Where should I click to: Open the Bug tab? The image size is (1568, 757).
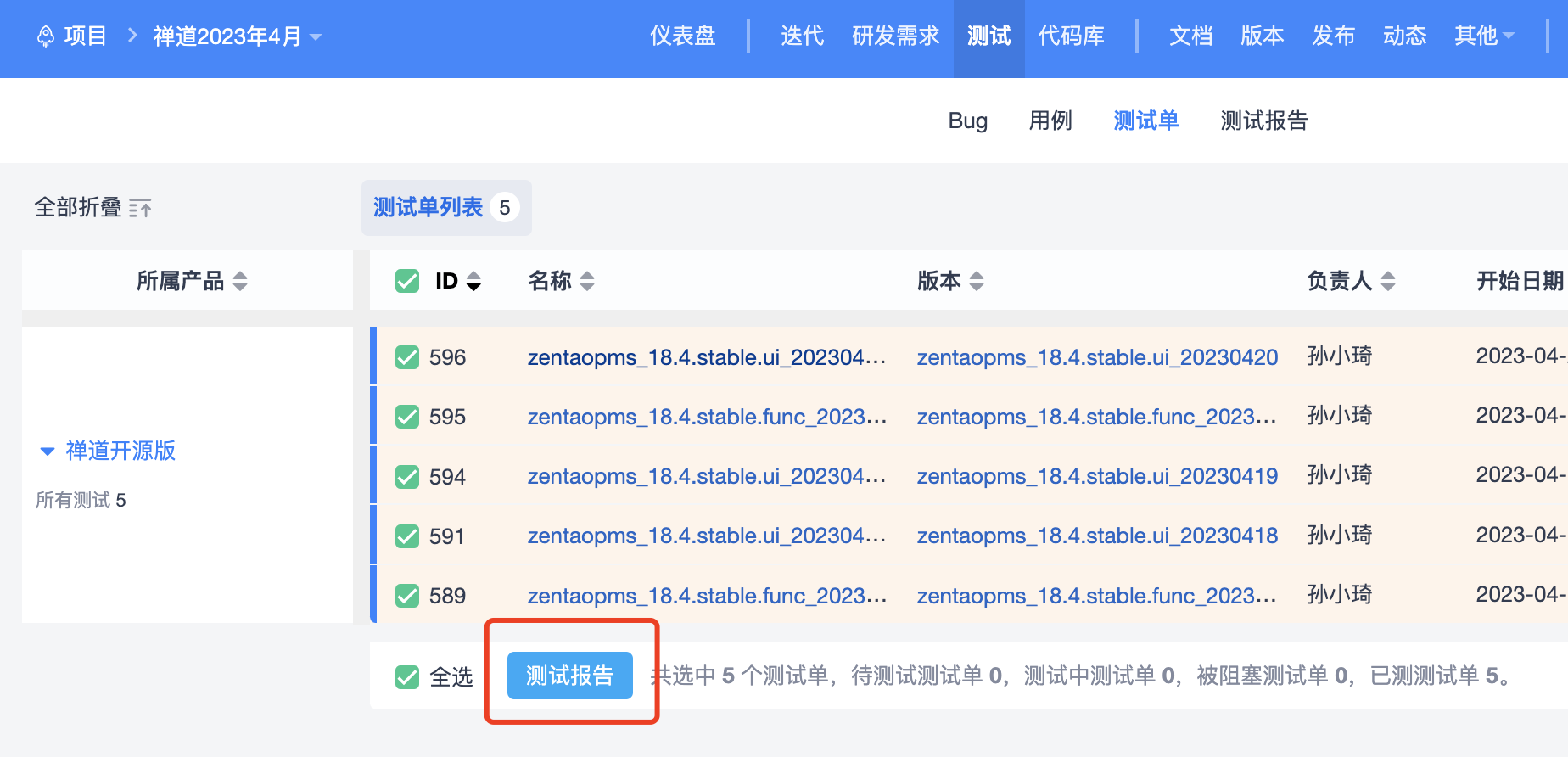pyautogui.click(x=967, y=121)
